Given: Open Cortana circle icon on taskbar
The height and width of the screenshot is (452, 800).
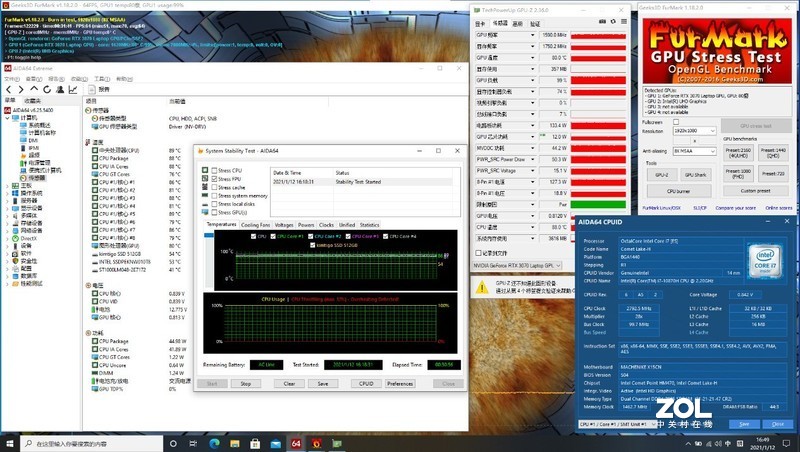Looking at the screenshot, I should [x=173, y=443].
